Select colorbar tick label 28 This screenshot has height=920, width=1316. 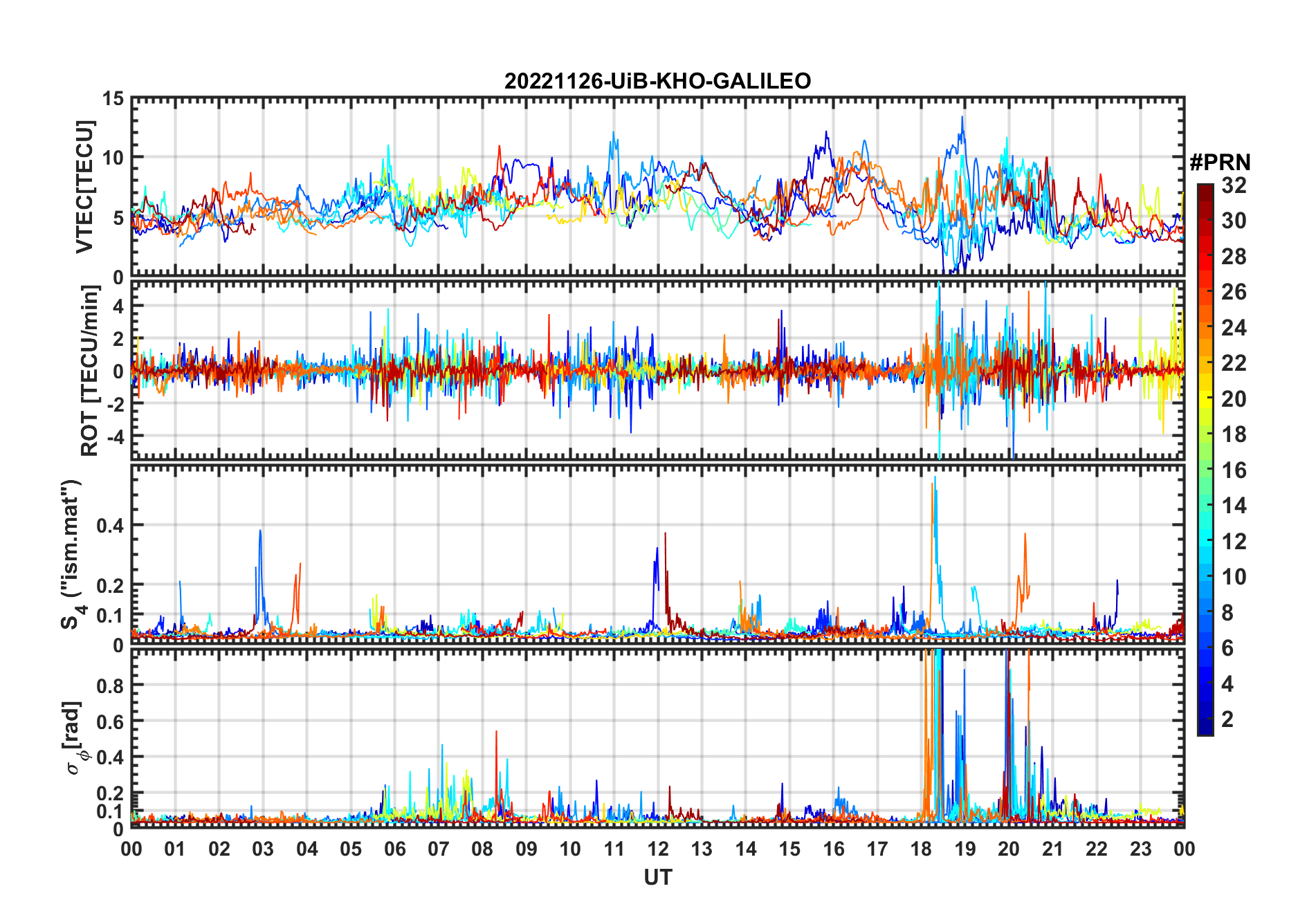[1234, 257]
